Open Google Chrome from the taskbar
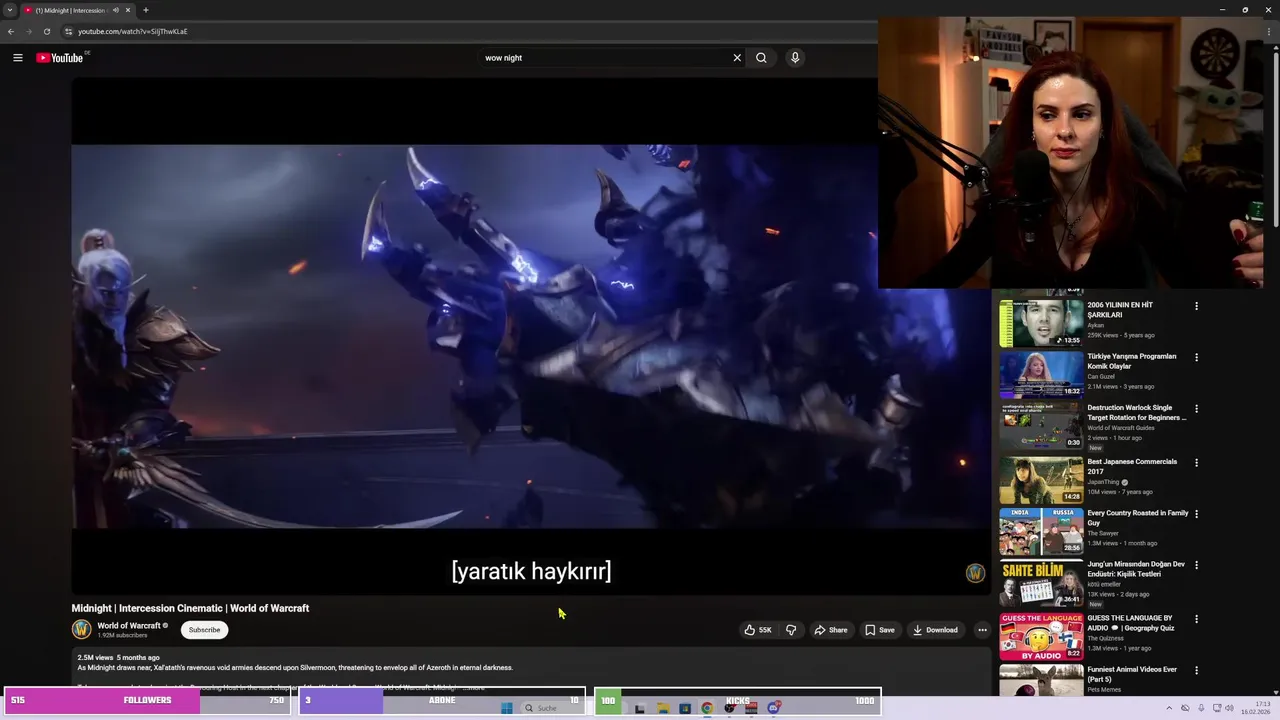 click(x=707, y=708)
